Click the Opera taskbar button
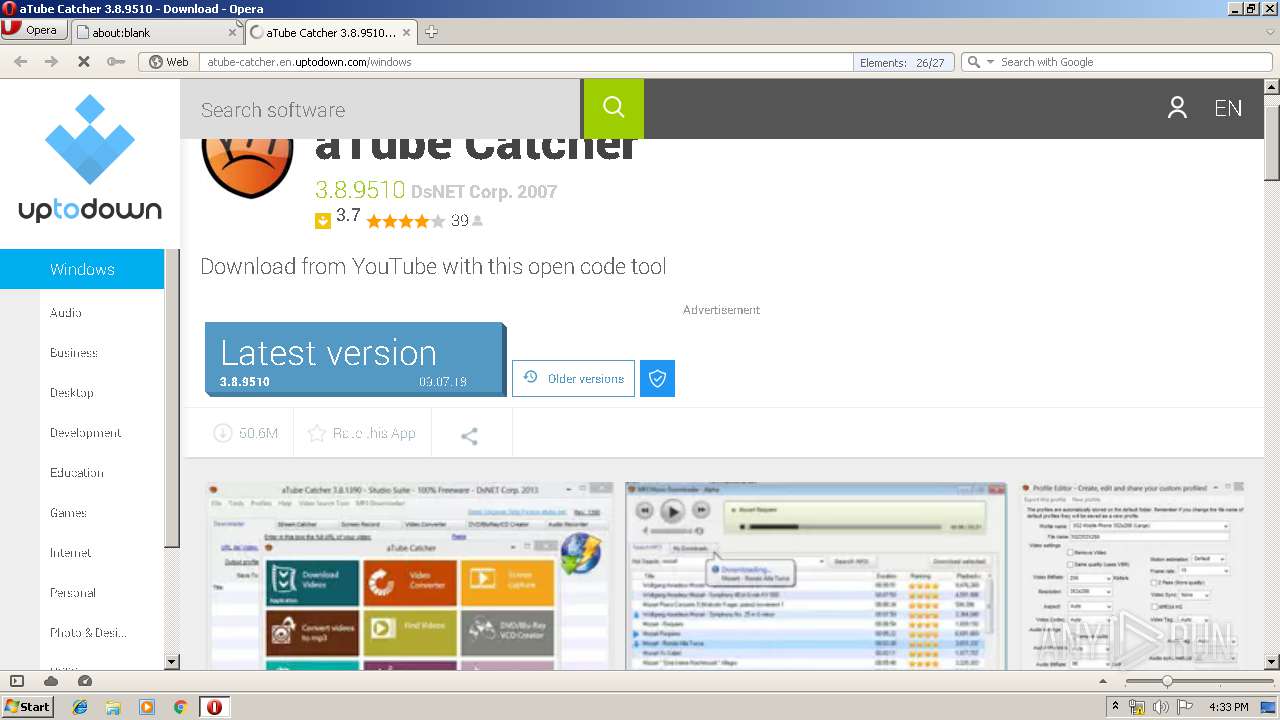1280x720 pixels. (214, 707)
